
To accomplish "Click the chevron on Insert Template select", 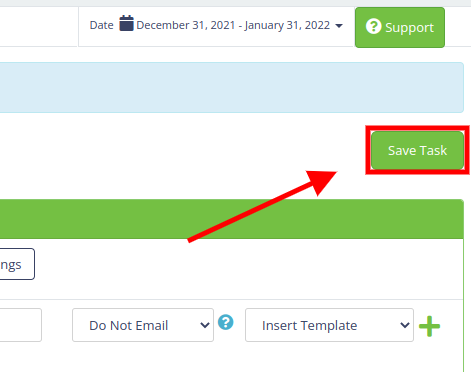I will pyautogui.click(x=405, y=325).
